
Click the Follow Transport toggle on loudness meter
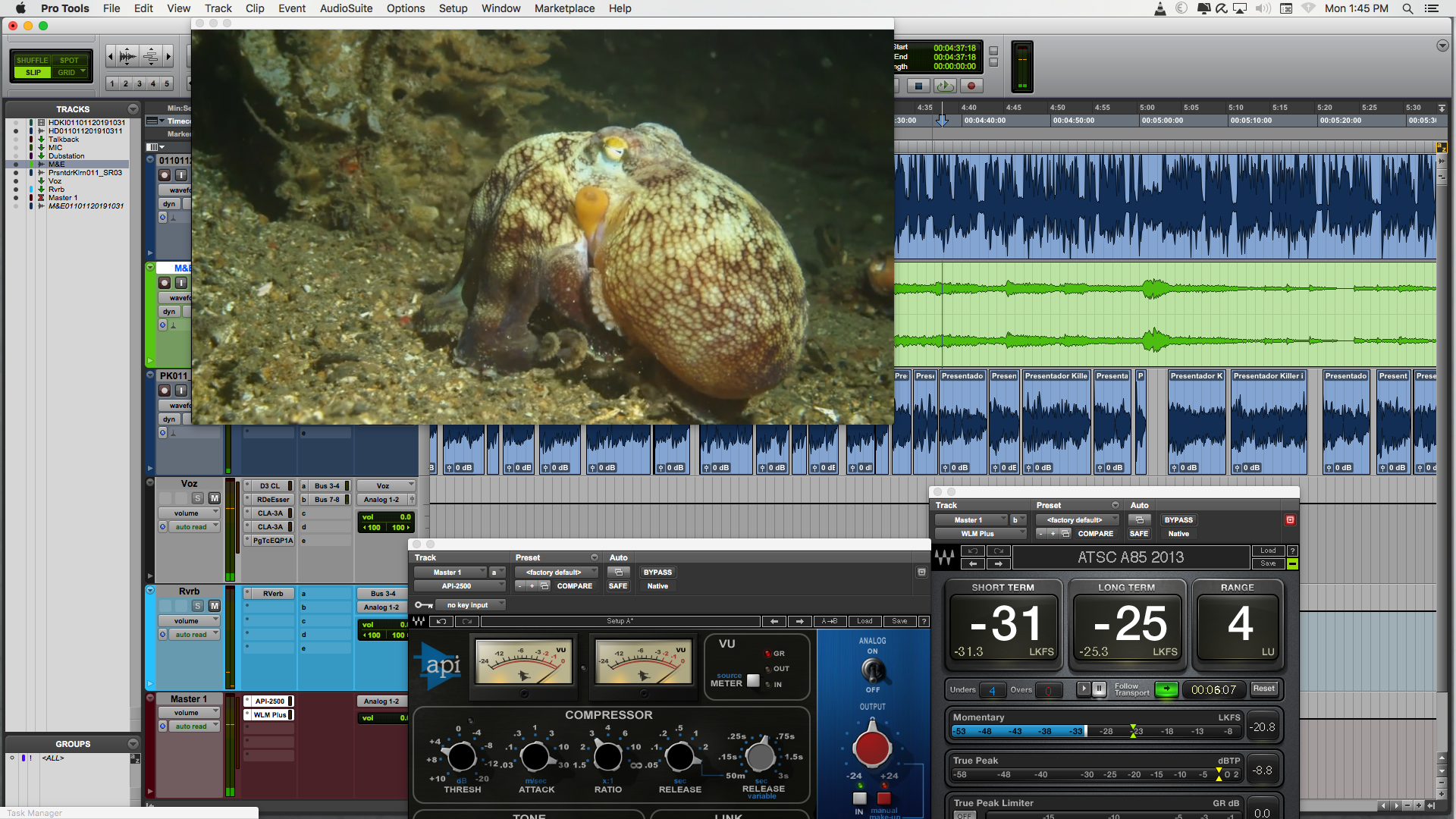click(x=1164, y=689)
